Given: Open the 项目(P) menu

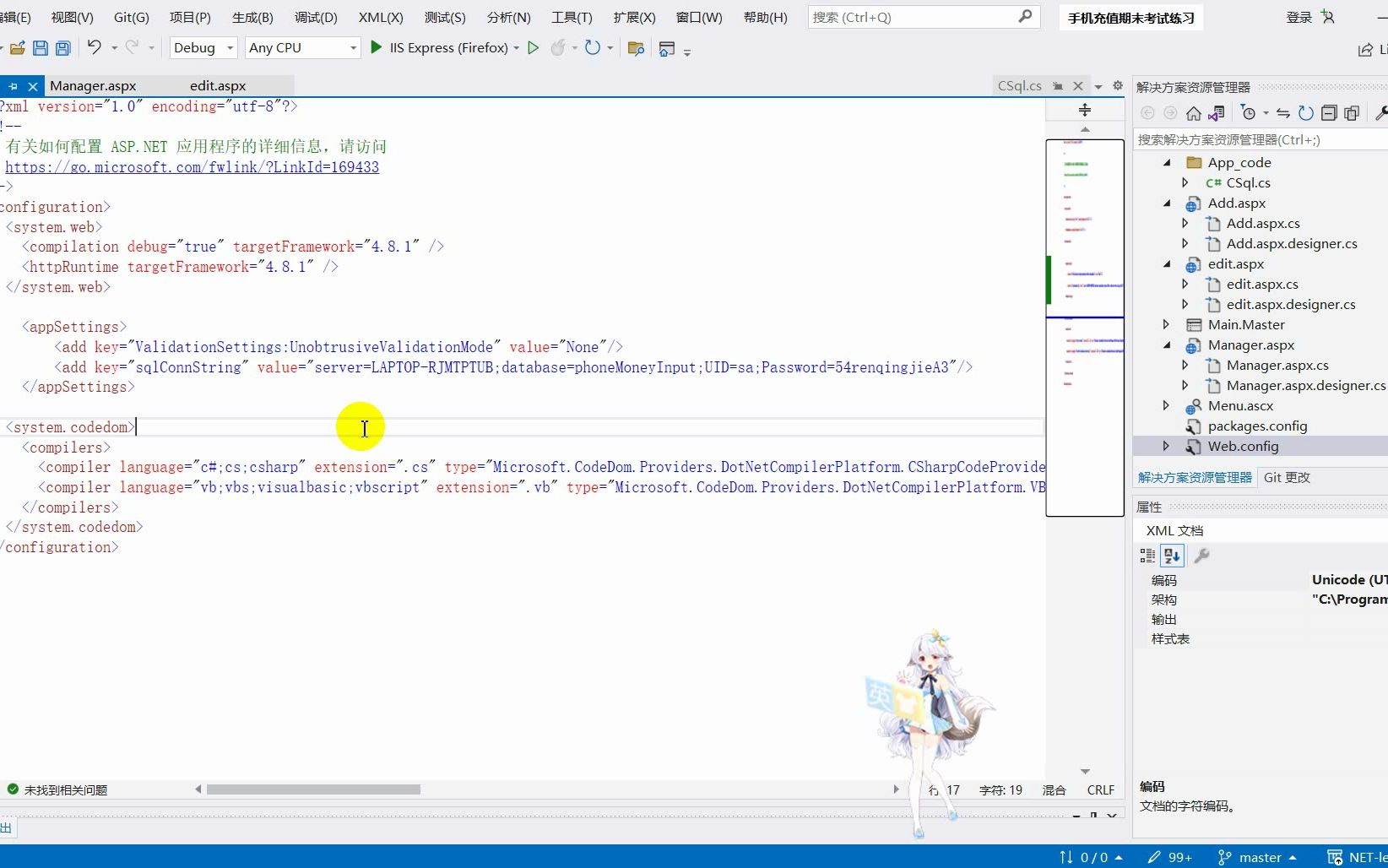Looking at the screenshot, I should click(x=190, y=17).
